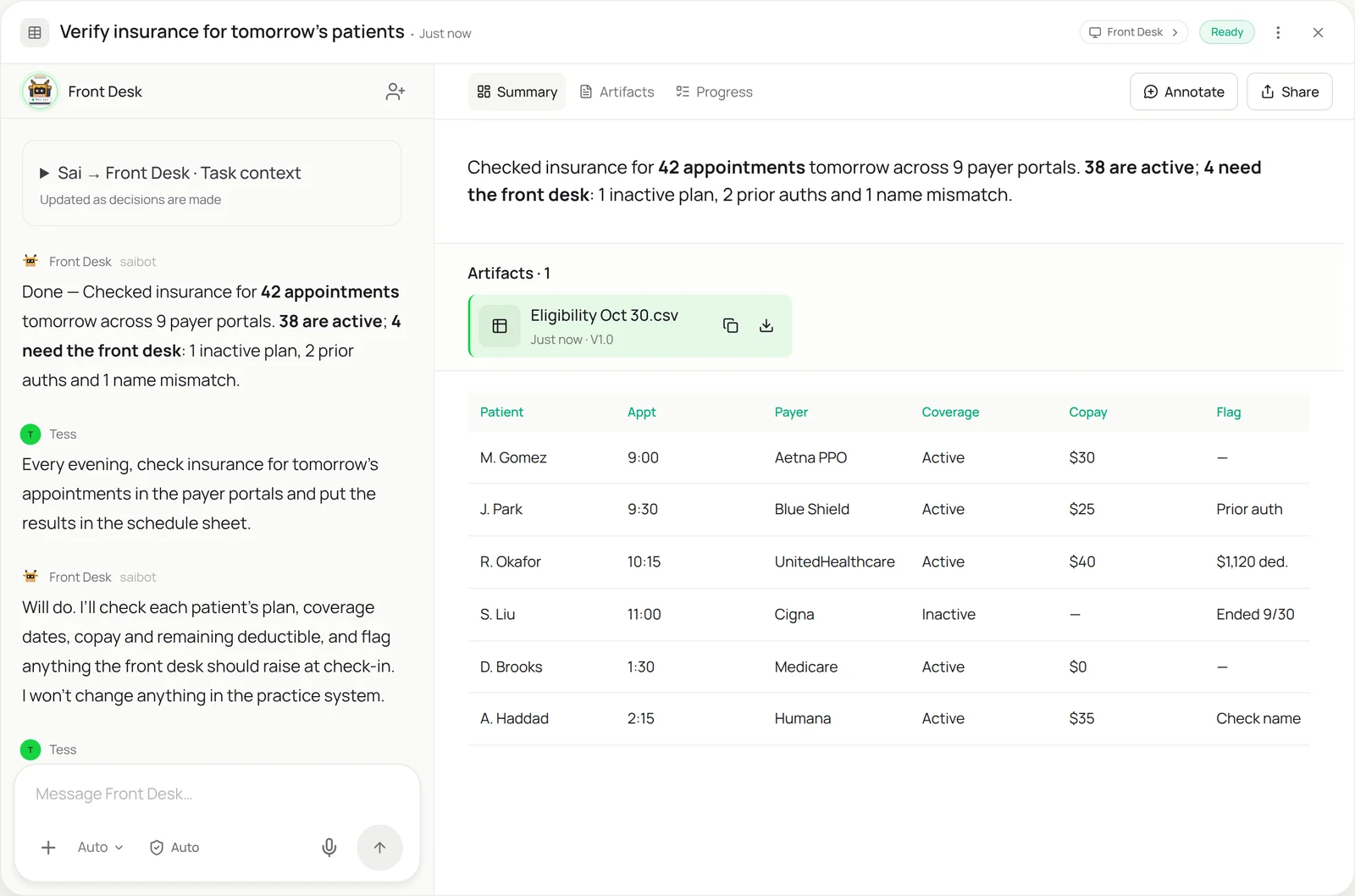The image size is (1355, 896).
Task: Click the Share button
Action: coord(1289,91)
